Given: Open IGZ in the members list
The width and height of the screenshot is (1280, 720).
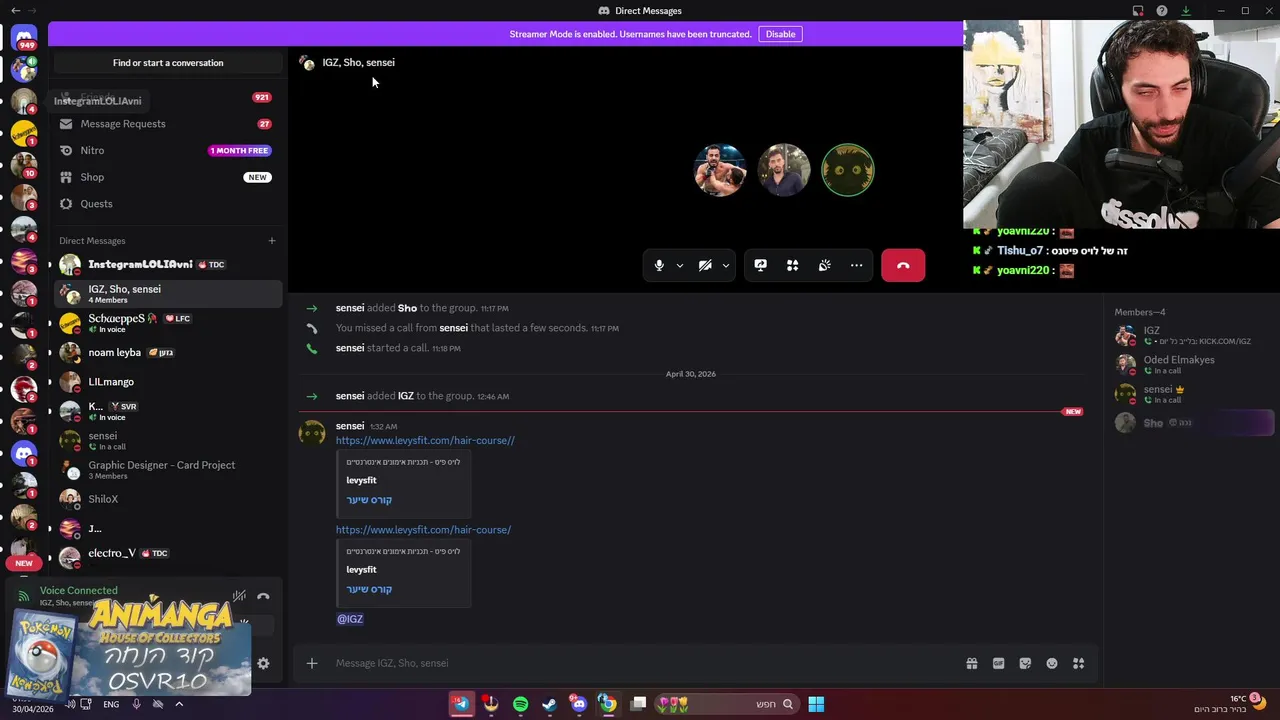Looking at the screenshot, I should point(1193,335).
